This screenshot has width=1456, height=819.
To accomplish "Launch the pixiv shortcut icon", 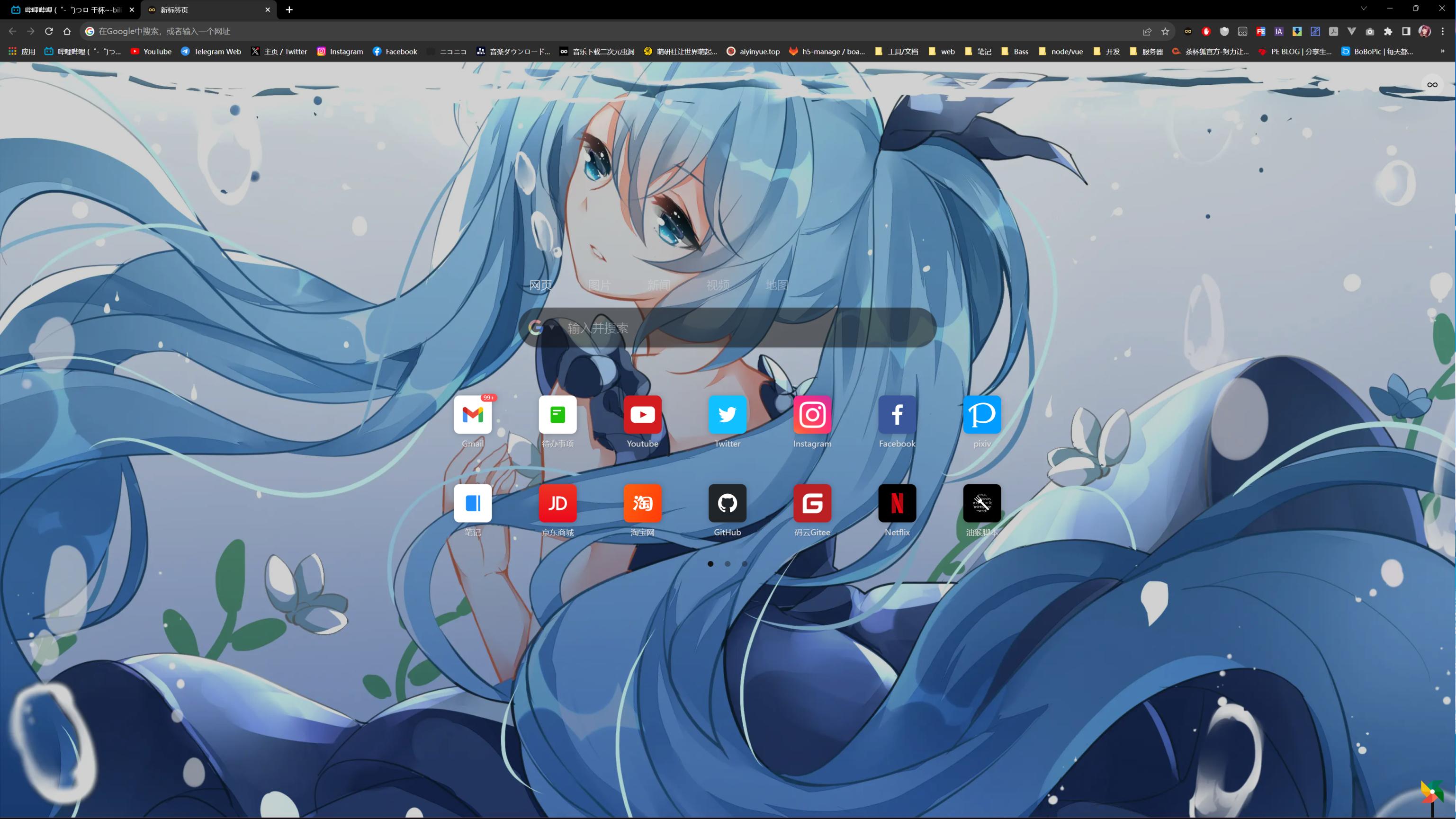I will pyautogui.click(x=982, y=415).
